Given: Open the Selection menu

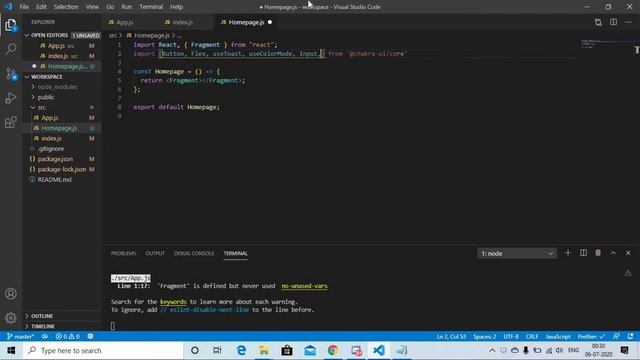Looking at the screenshot, I should pos(66,7).
